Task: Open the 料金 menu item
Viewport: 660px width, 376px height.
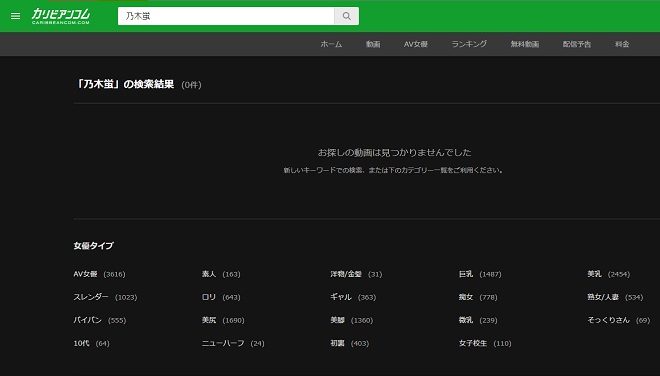Action: [x=622, y=44]
